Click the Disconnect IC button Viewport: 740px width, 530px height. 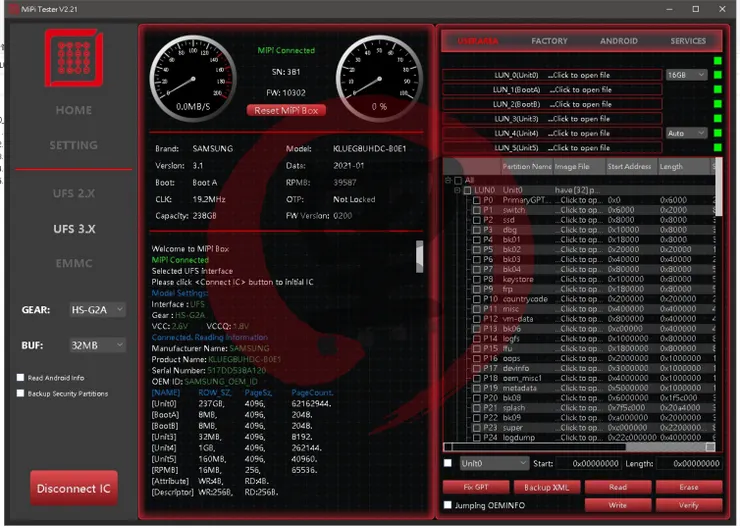coord(74,488)
